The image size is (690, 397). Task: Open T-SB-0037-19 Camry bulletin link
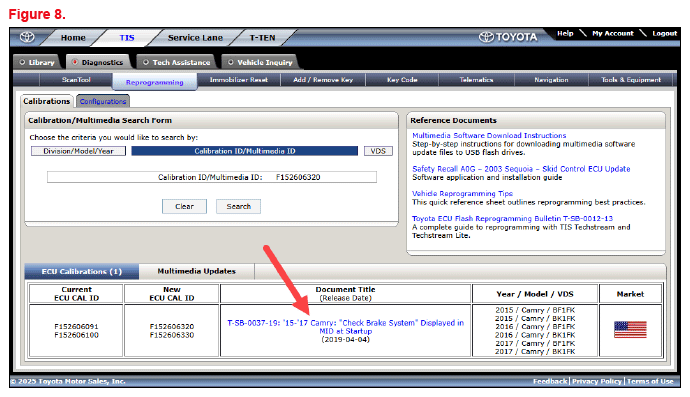[x=345, y=327]
